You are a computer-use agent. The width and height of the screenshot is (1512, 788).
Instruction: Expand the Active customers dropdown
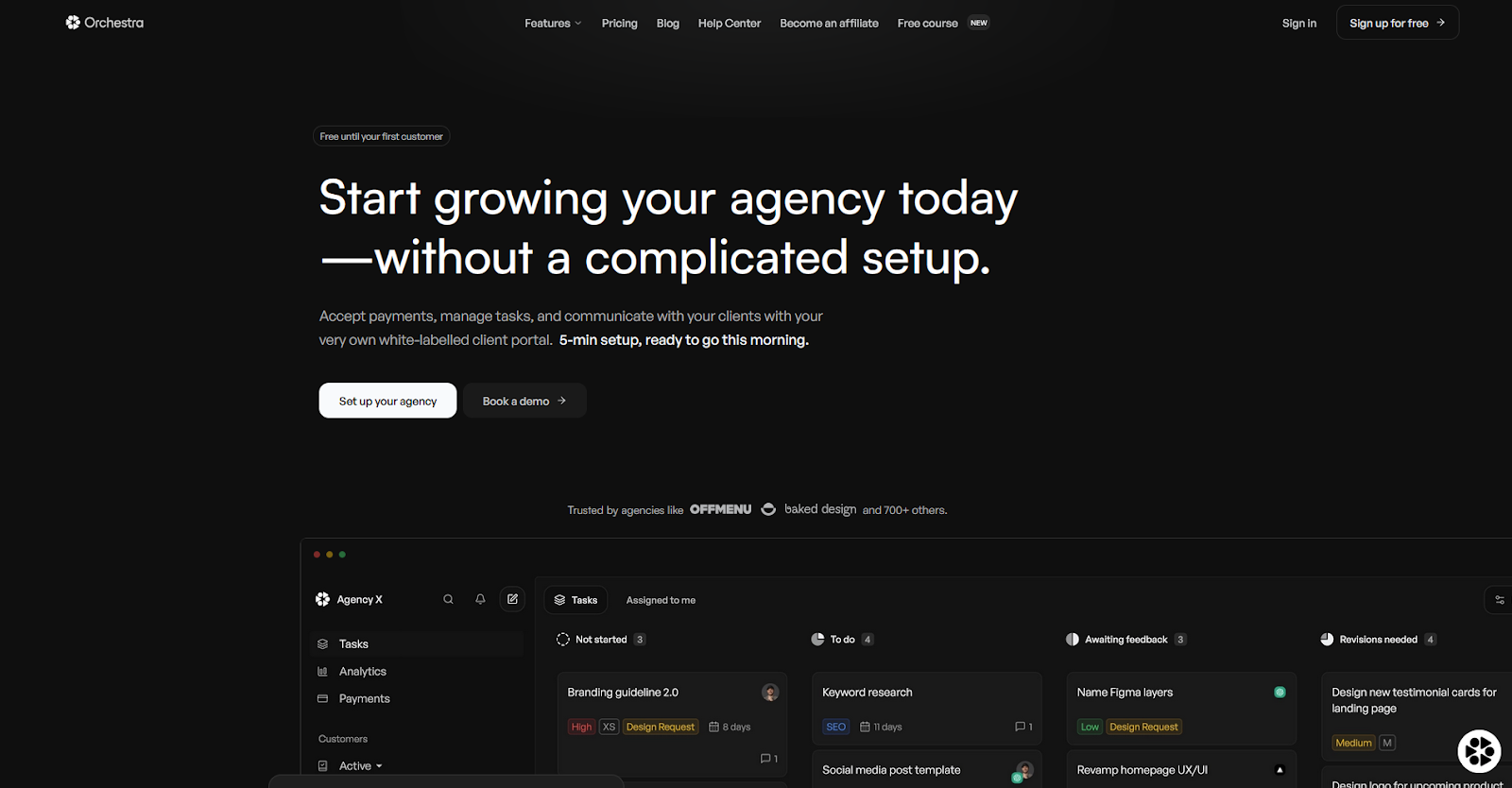point(360,765)
